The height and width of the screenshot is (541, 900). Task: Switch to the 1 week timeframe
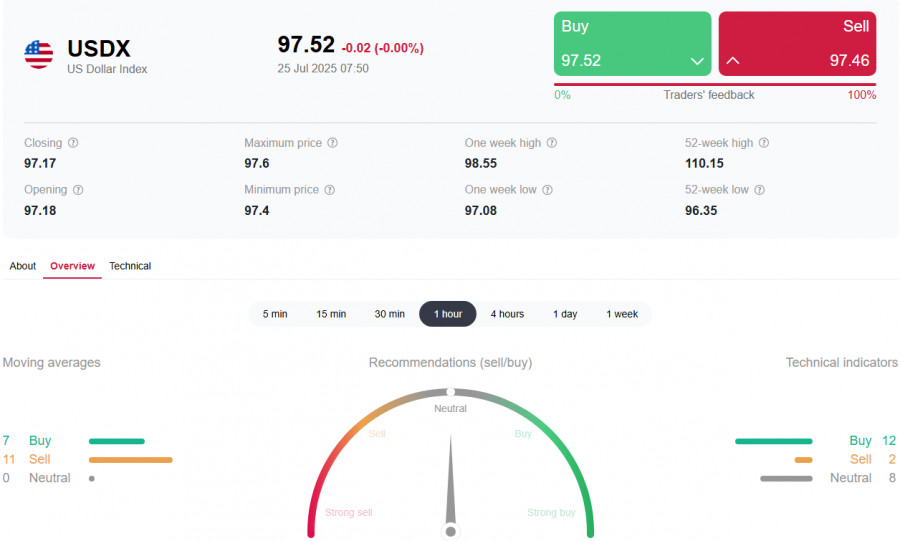(x=622, y=314)
